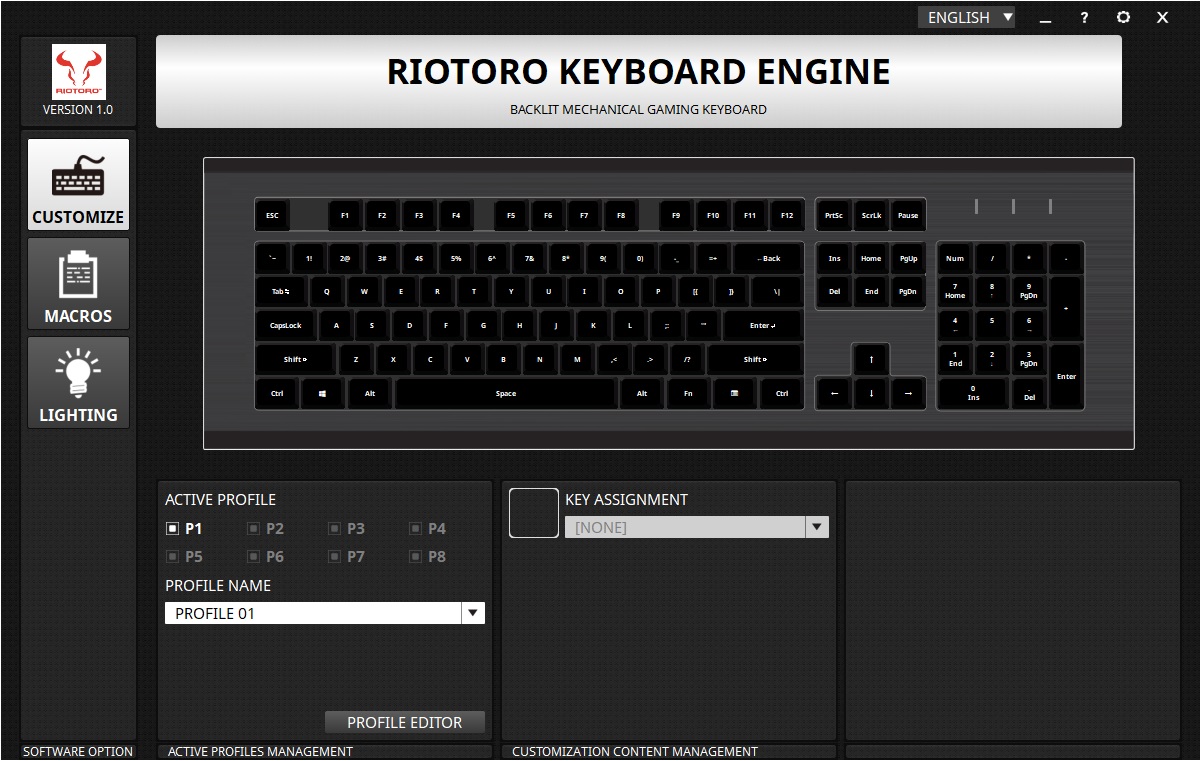Click the Space bar key
The image size is (1201, 761).
coord(506,394)
